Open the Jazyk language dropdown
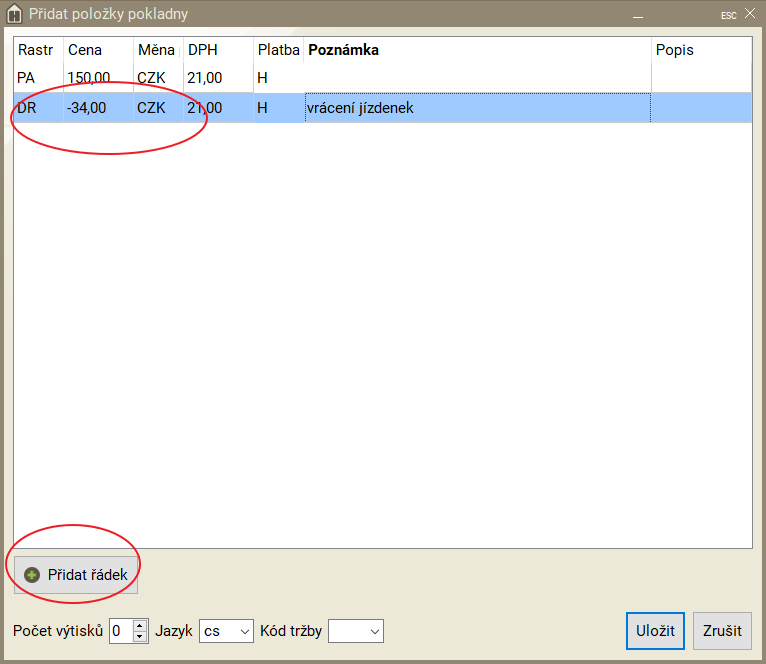This screenshot has width=766, height=664. click(x=226, y=631)
